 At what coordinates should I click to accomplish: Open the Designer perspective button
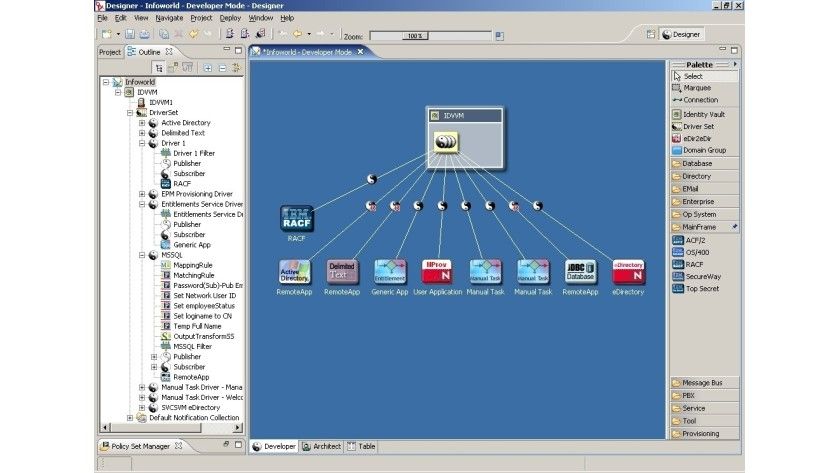click(x=681, y=34)
